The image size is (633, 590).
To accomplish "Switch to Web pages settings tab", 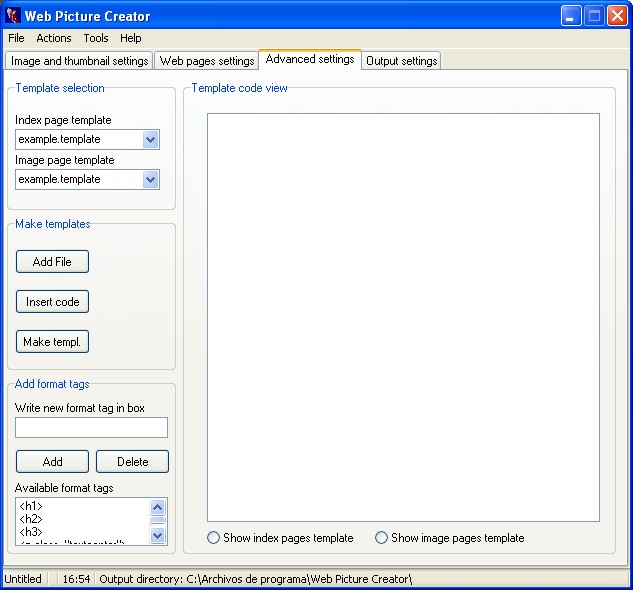I will 207,61.
